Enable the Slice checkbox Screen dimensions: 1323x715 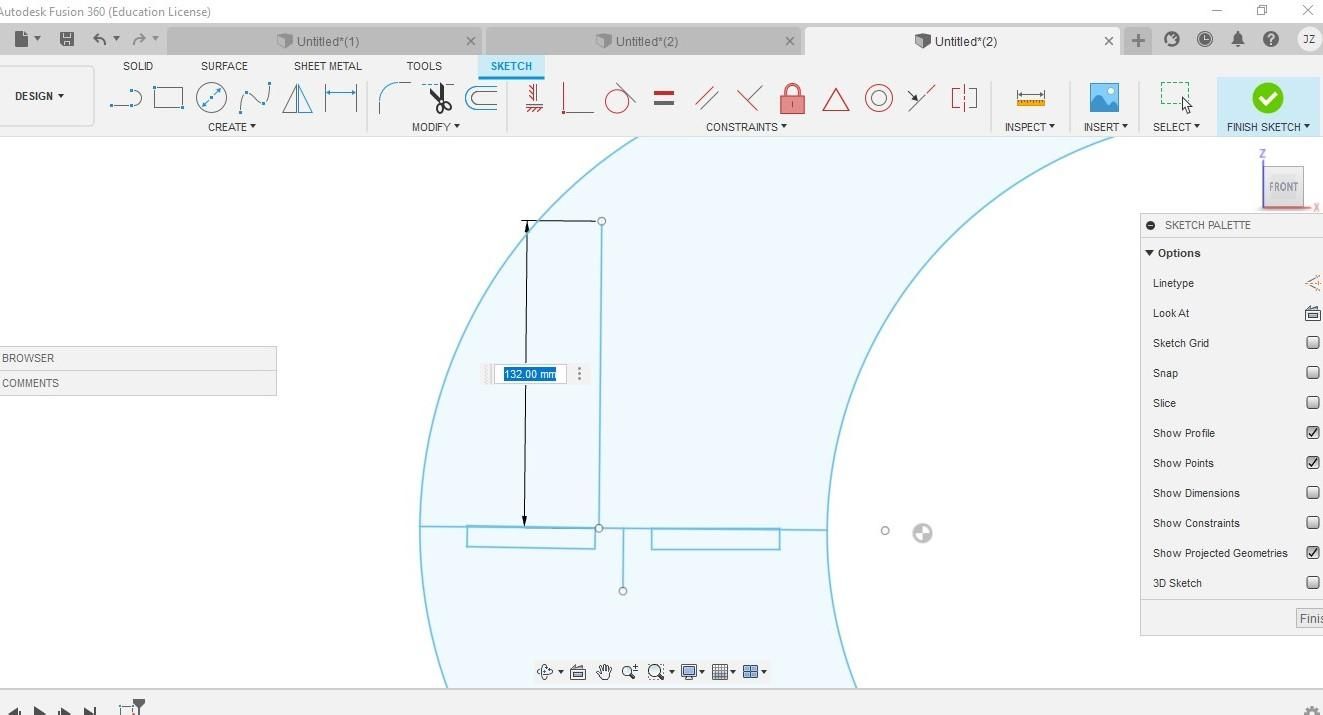[1313, 403]
